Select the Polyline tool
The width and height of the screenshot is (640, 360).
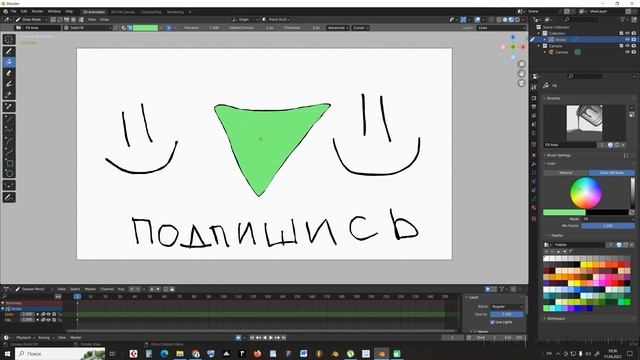9,130
